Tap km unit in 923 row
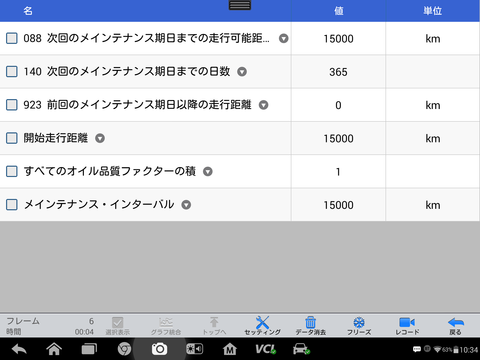Viewport: 480px width, 360px height. coord(433,105)
